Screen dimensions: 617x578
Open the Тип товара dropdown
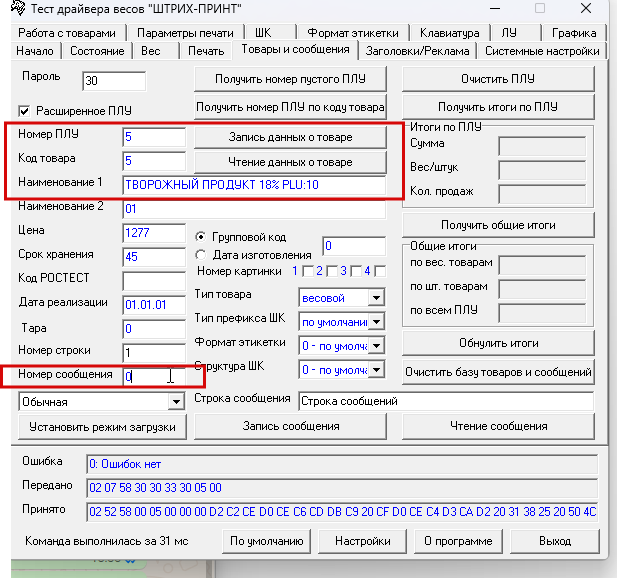pyautogui.click(x=376, y=298)
